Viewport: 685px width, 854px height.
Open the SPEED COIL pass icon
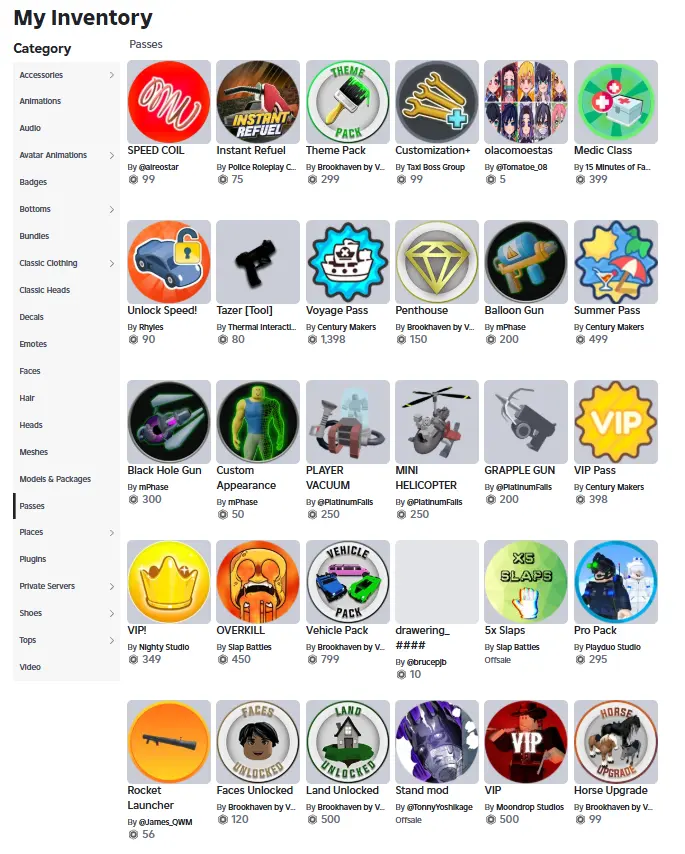(169, 102)
